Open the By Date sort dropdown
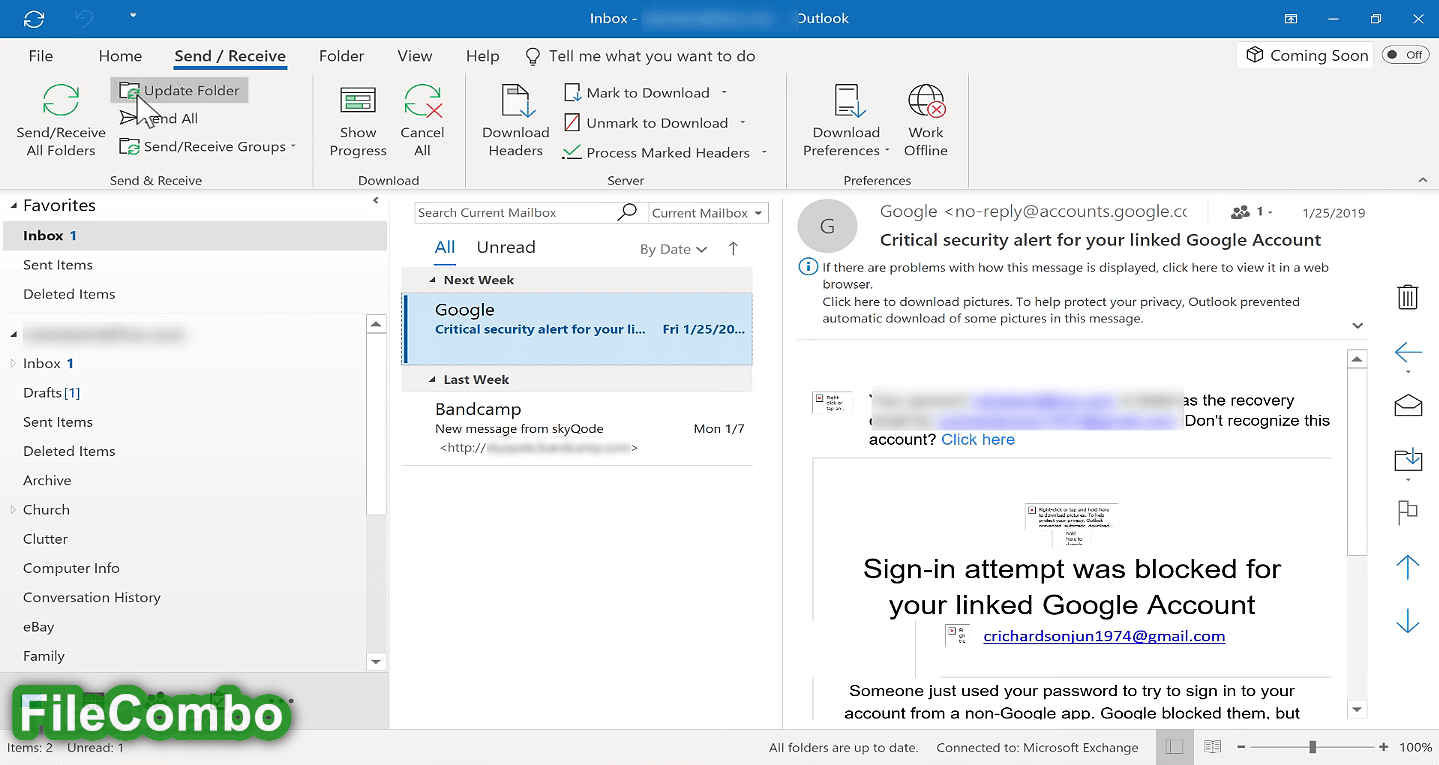Viewport: 1439px width, 765px height. (674, 250)
